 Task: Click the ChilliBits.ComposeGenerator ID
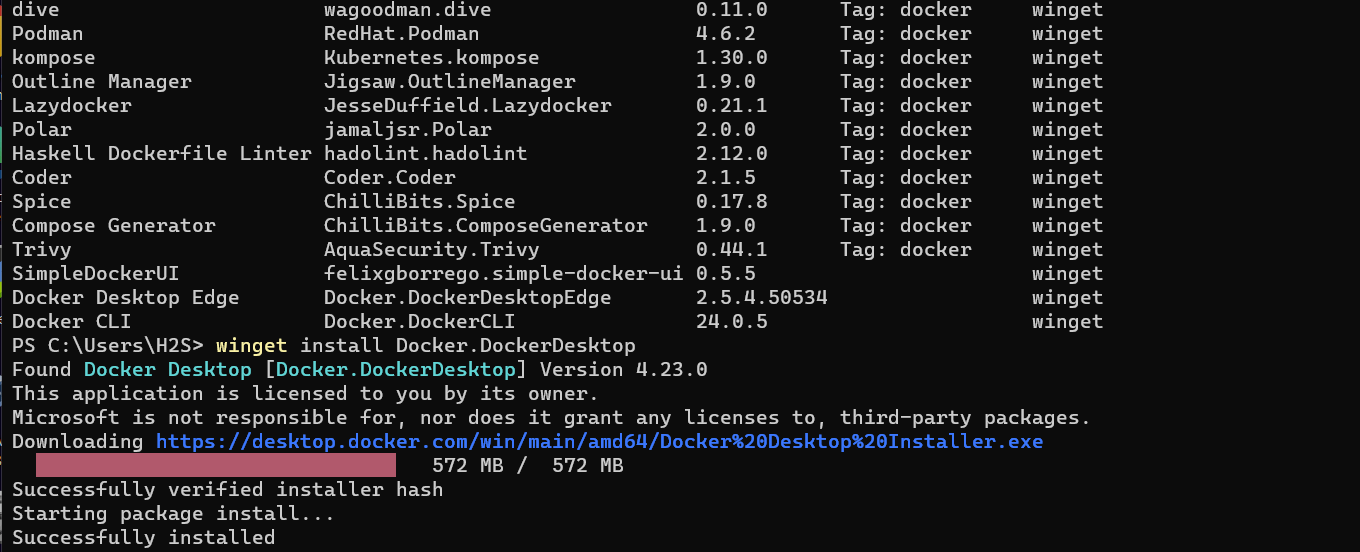pyautogui.click(x=485, y=226)
